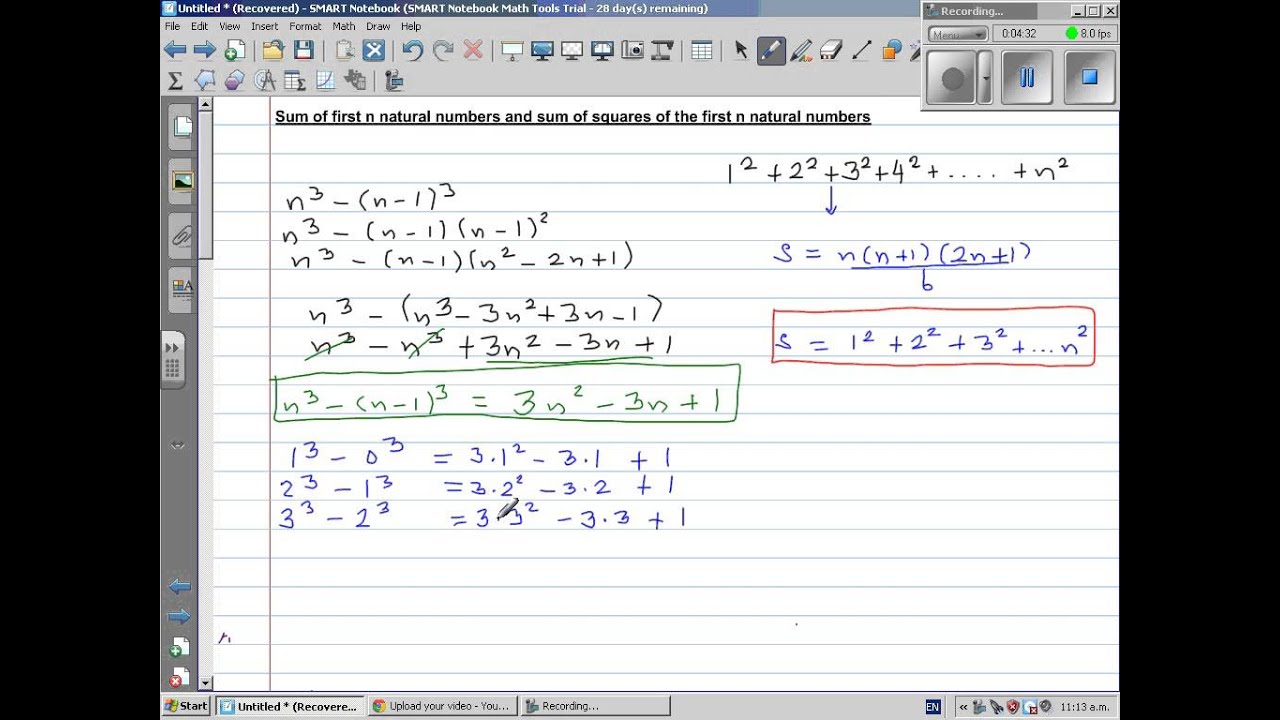Open the Math menu
1280x720 pixels.
point(344,26)
